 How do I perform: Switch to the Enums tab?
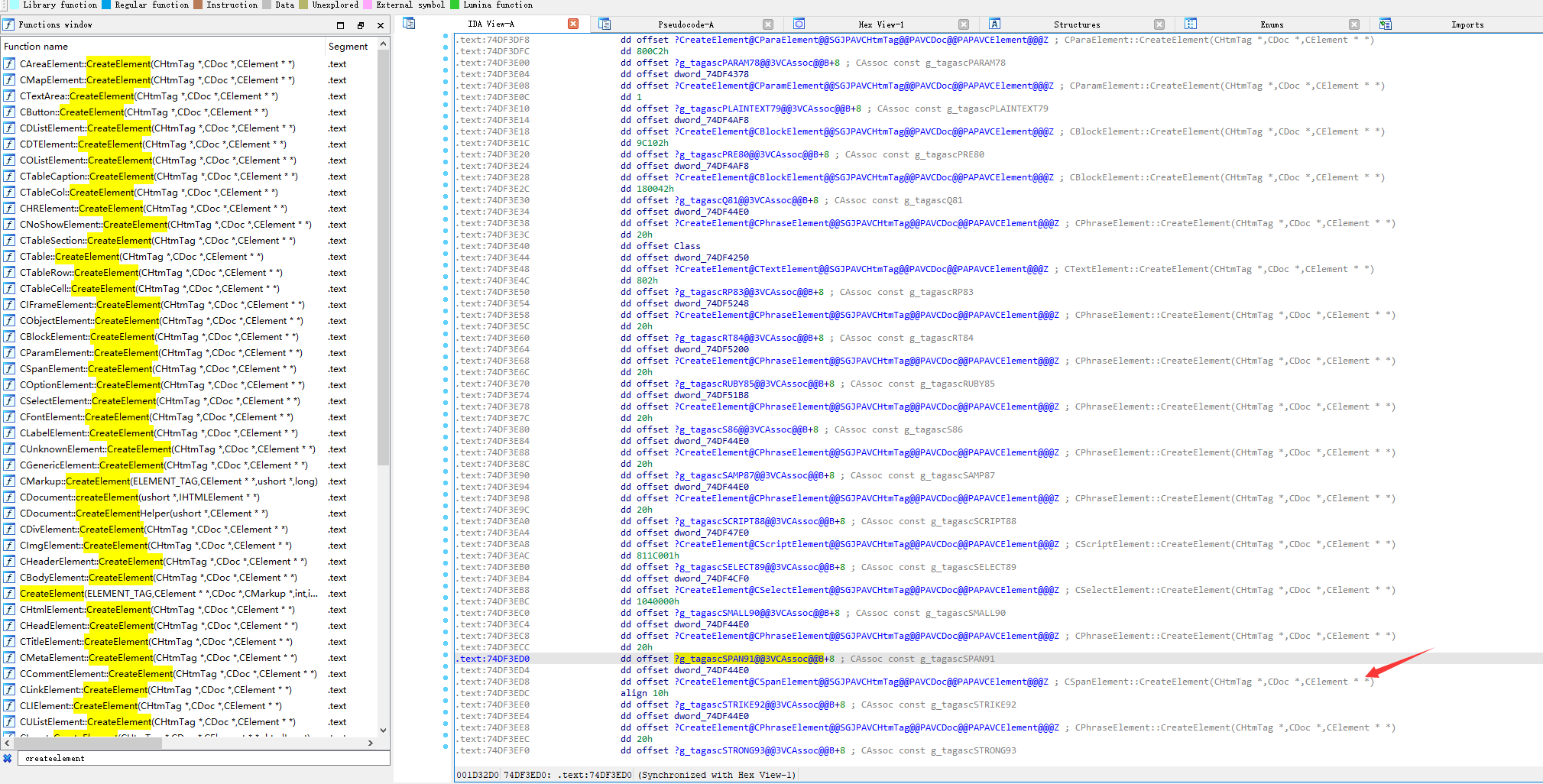[1272, 24]
